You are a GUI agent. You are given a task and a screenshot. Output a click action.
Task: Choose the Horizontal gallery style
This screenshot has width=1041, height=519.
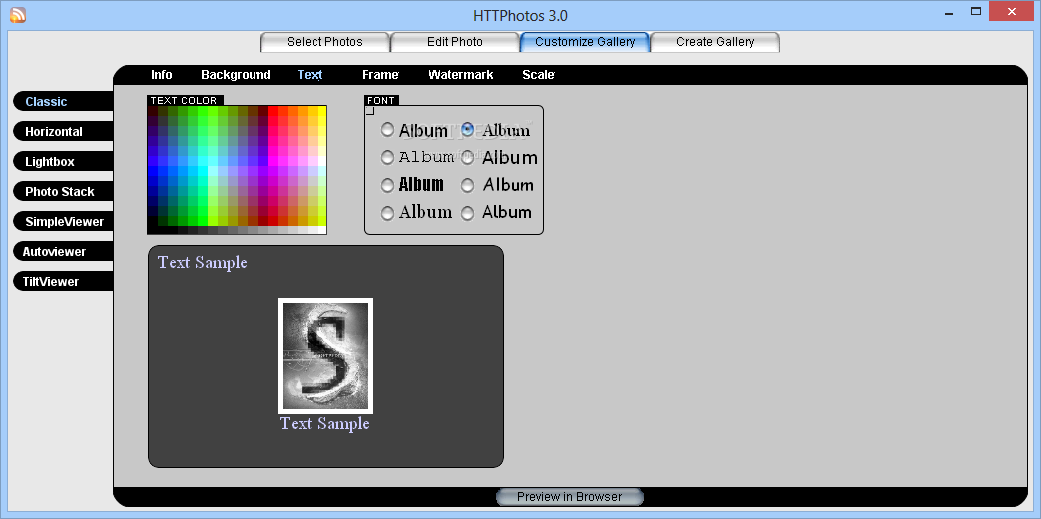pyautogui.click(x=63, y=131)
